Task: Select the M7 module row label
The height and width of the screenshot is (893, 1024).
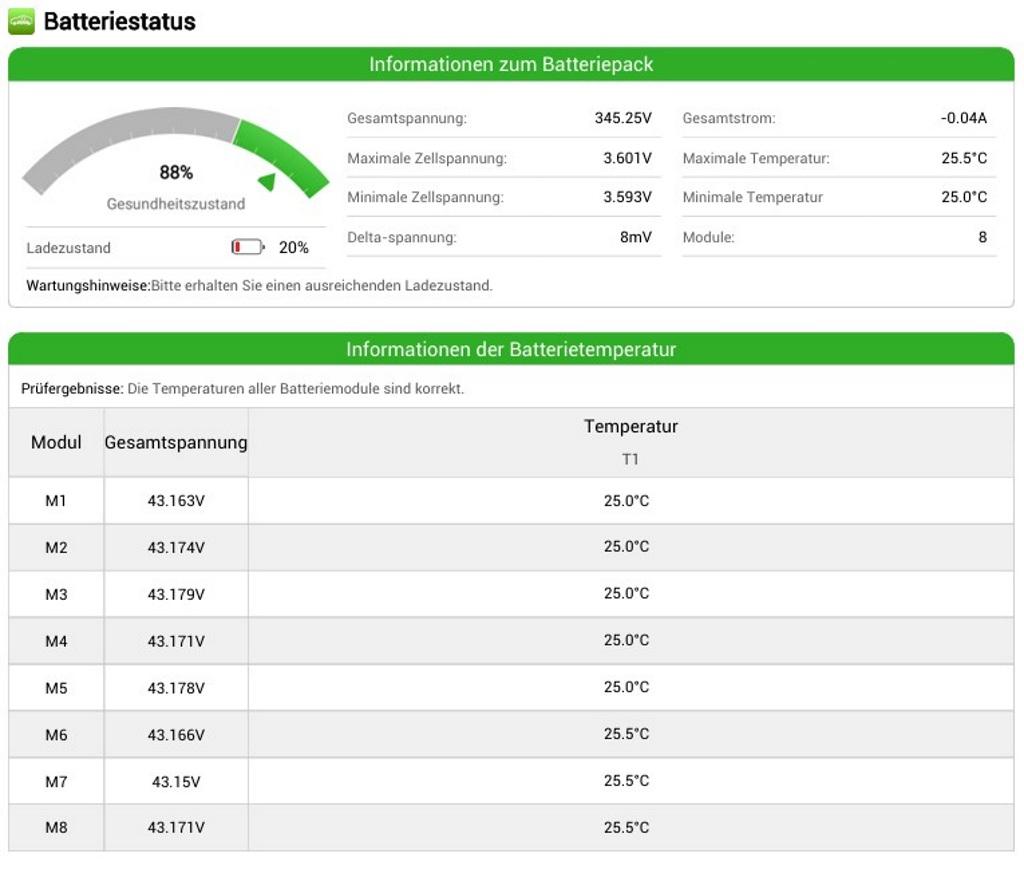Action: coord(56,781)
